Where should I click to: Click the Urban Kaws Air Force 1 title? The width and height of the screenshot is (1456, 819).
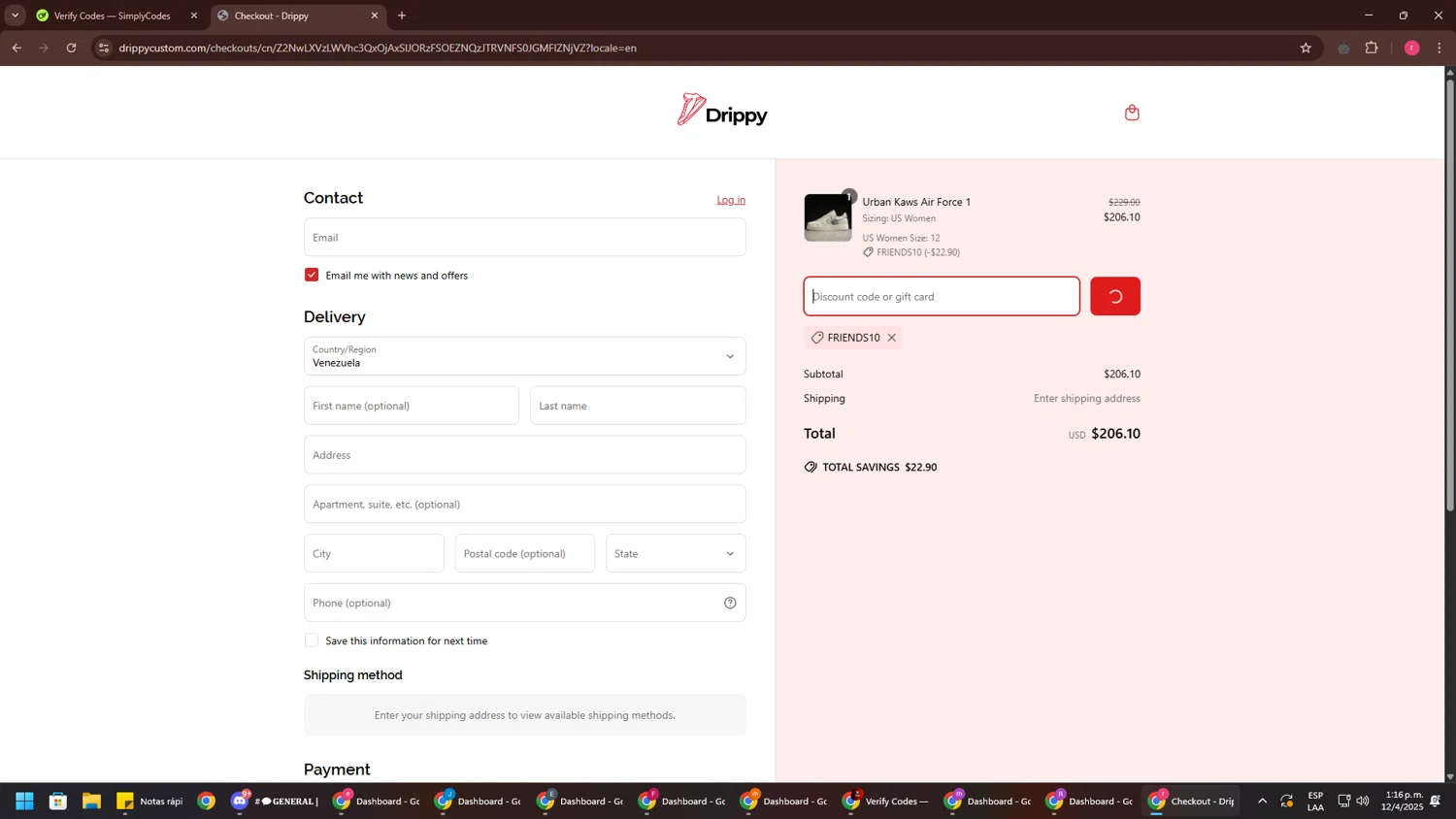(916, 202)
